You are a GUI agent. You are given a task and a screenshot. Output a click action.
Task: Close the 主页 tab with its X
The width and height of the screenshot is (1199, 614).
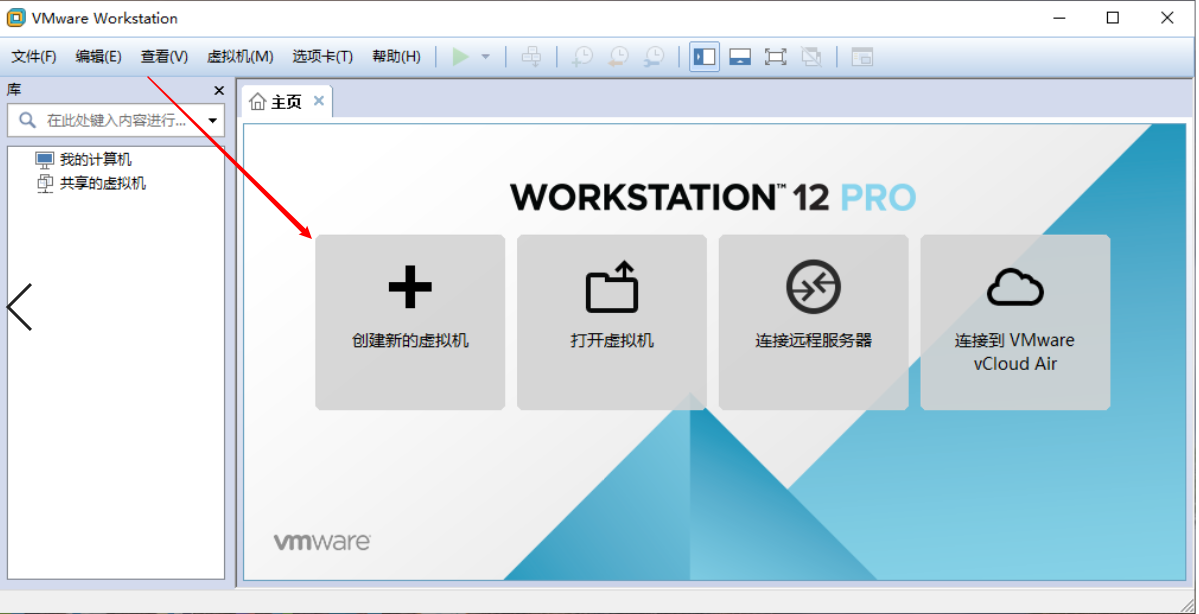[319, 101]
